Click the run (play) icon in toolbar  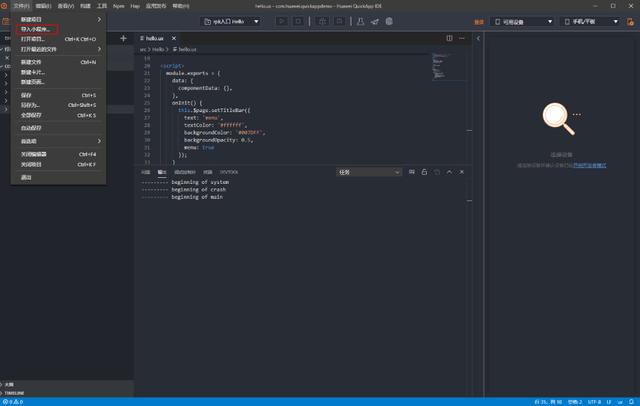[x=281, y=21]
